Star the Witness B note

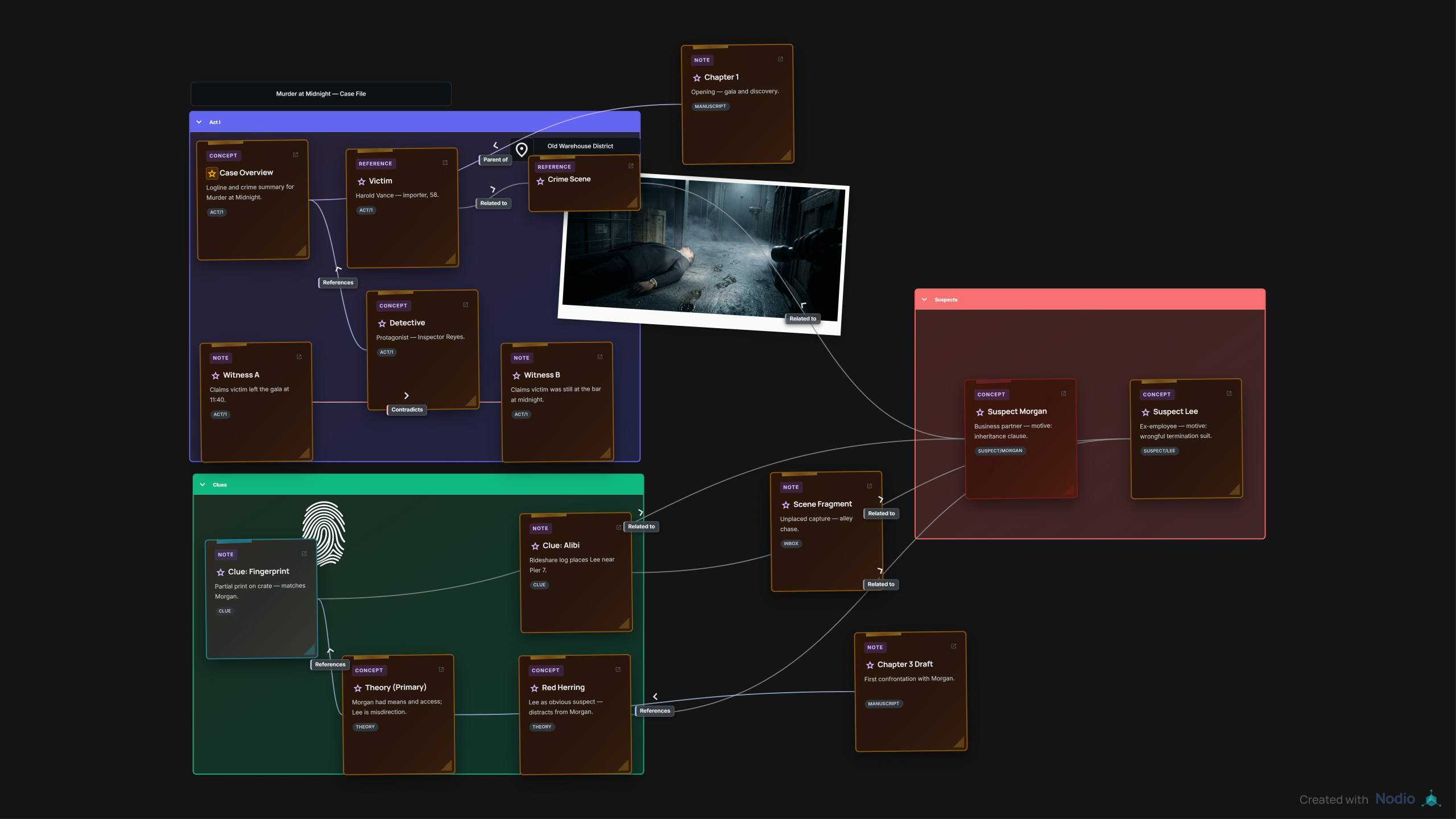pos(516,376)
